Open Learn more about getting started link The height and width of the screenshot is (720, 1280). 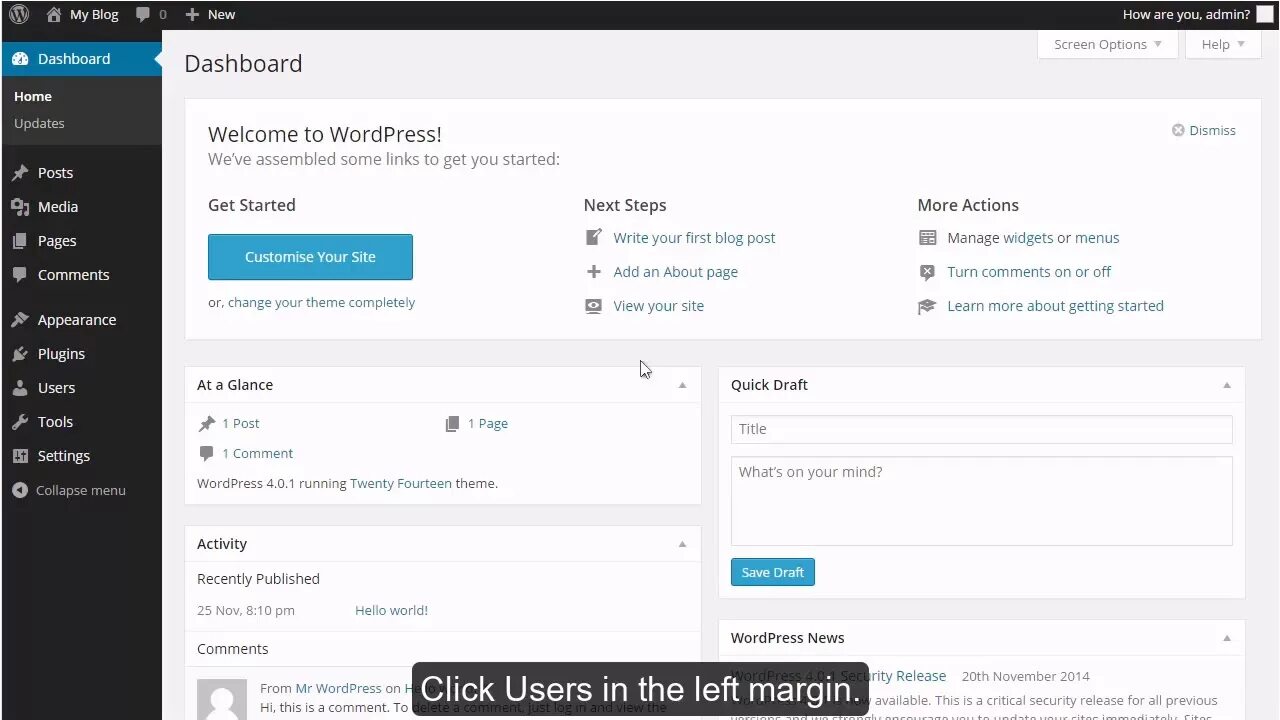[1055, 306]
